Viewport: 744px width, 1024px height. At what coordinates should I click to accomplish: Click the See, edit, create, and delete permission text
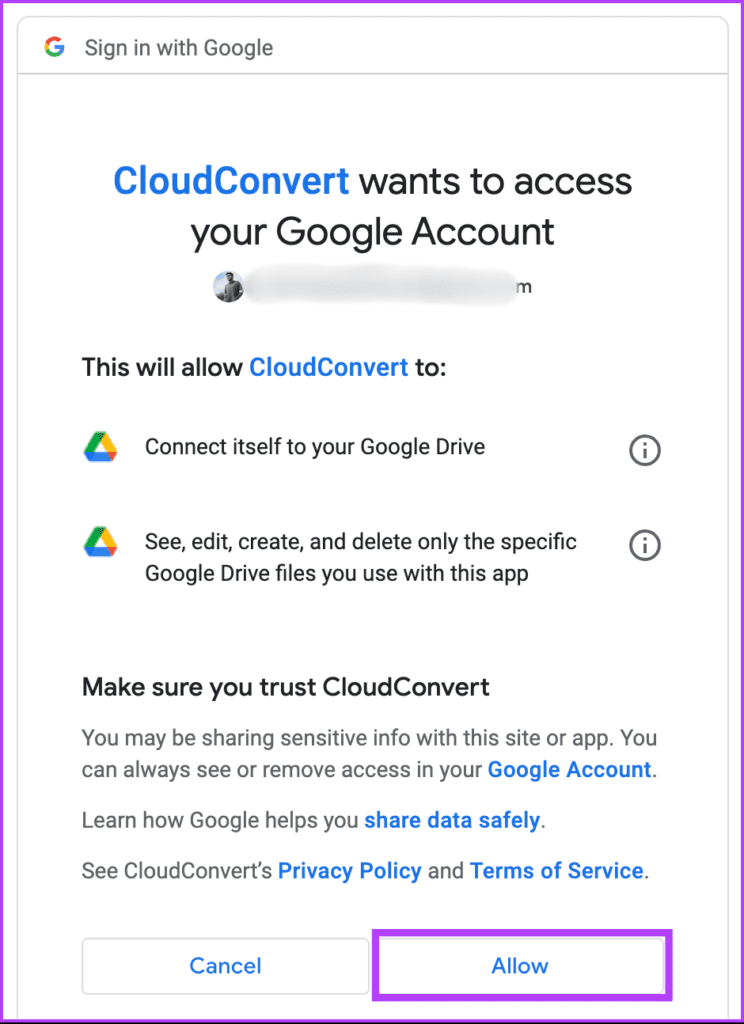(x=361, y=558)
